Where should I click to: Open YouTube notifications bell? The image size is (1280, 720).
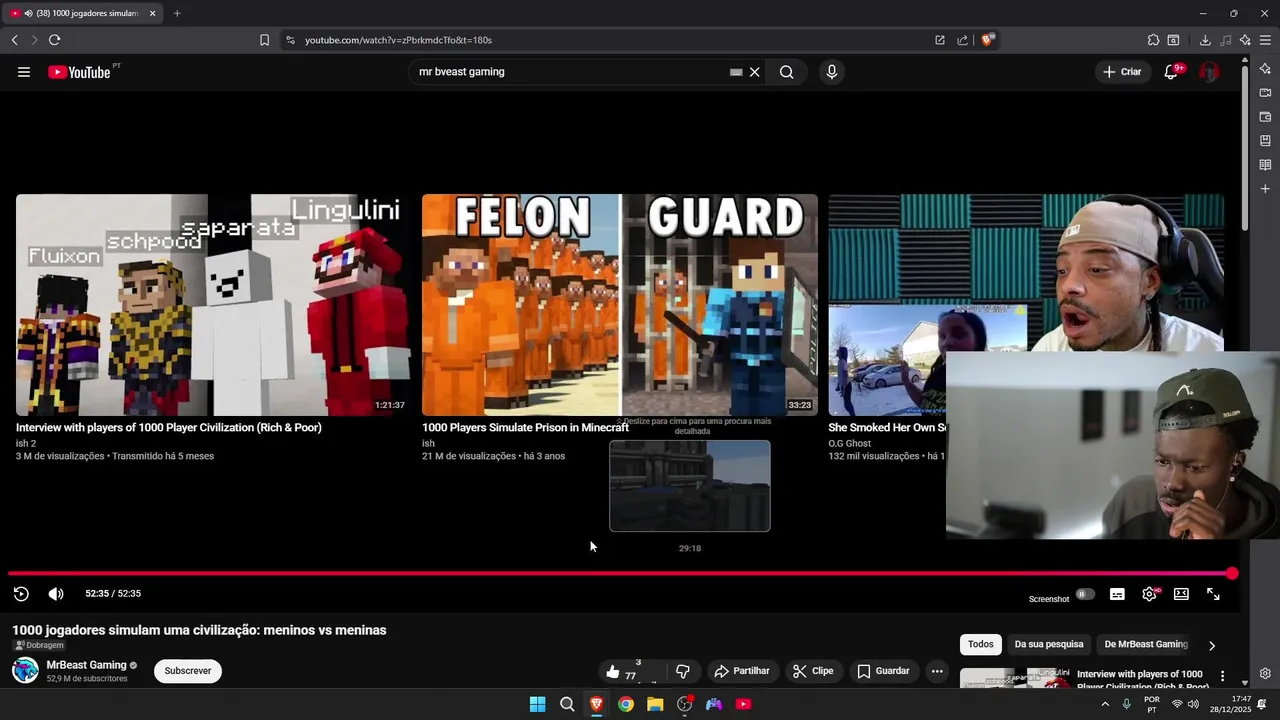1171,72
